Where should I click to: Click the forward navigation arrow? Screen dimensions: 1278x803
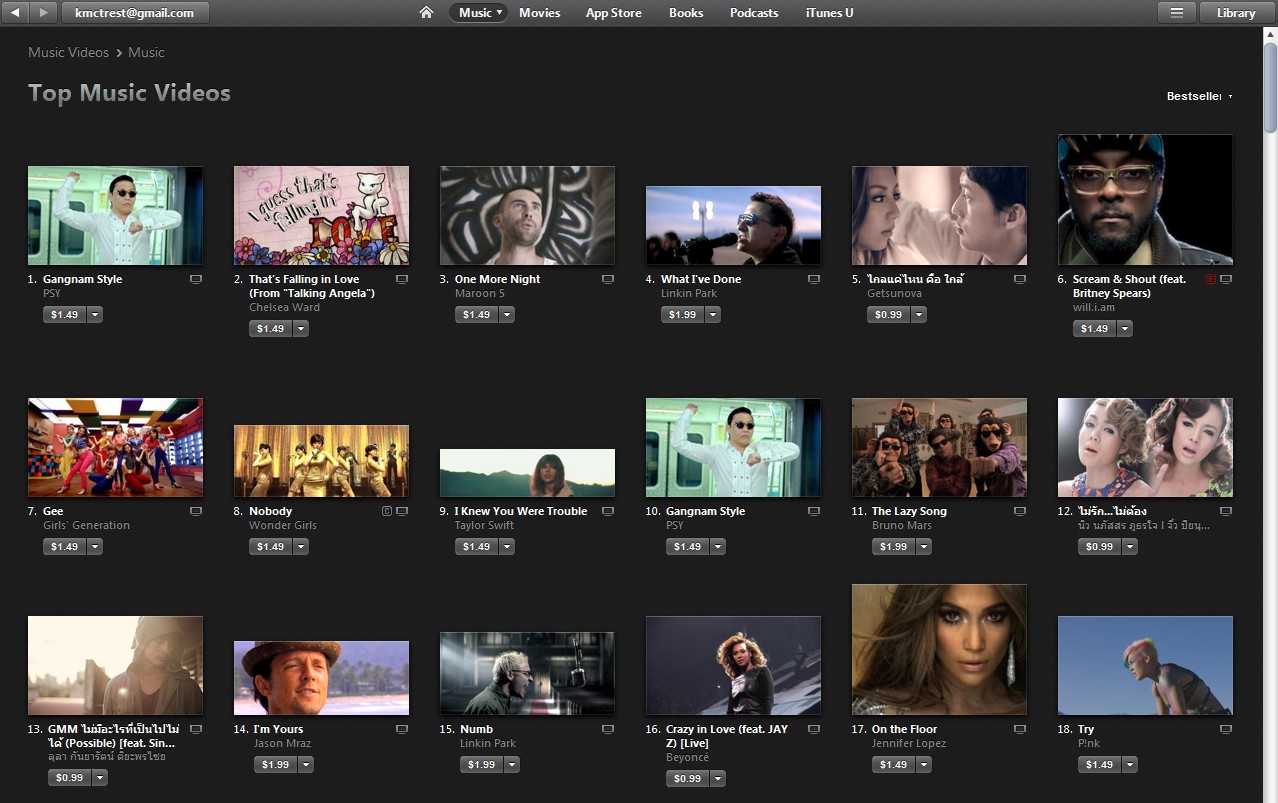coord(43,13)
